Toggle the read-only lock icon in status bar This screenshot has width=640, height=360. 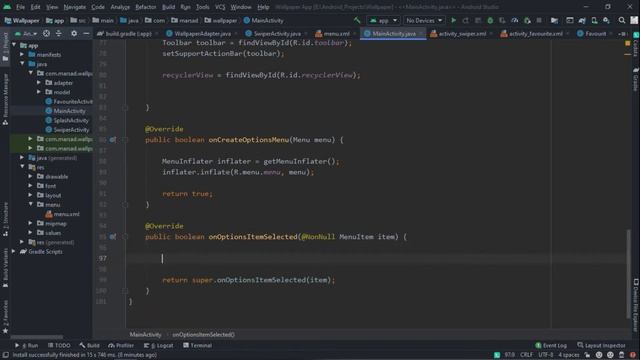coord(587,355)
